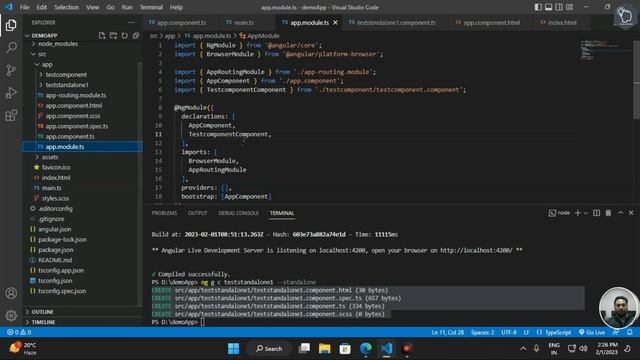The width and height of the screenshot is (640, 360).
Task: Collapse all folders in explorer
Action: (x=136, y=36)
